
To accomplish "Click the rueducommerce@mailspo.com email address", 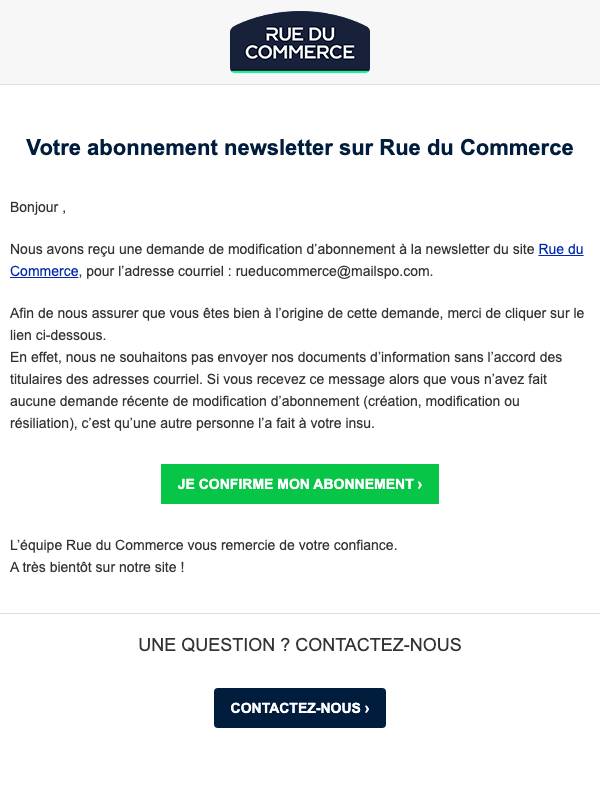I will (x=333, y=271).
